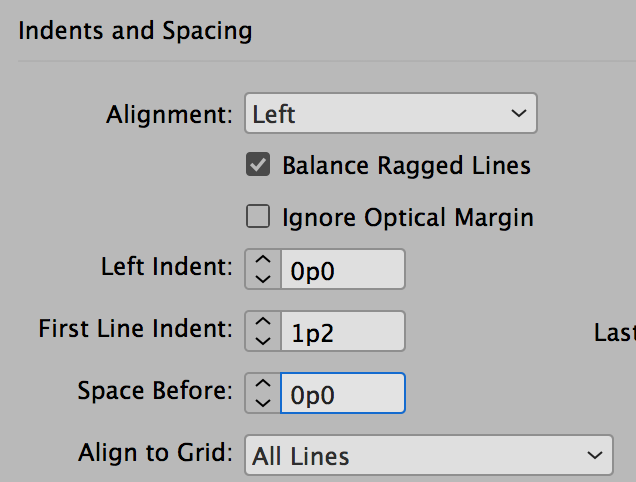Decrease Left Indent with the down arrow

[x=263, y=279]
